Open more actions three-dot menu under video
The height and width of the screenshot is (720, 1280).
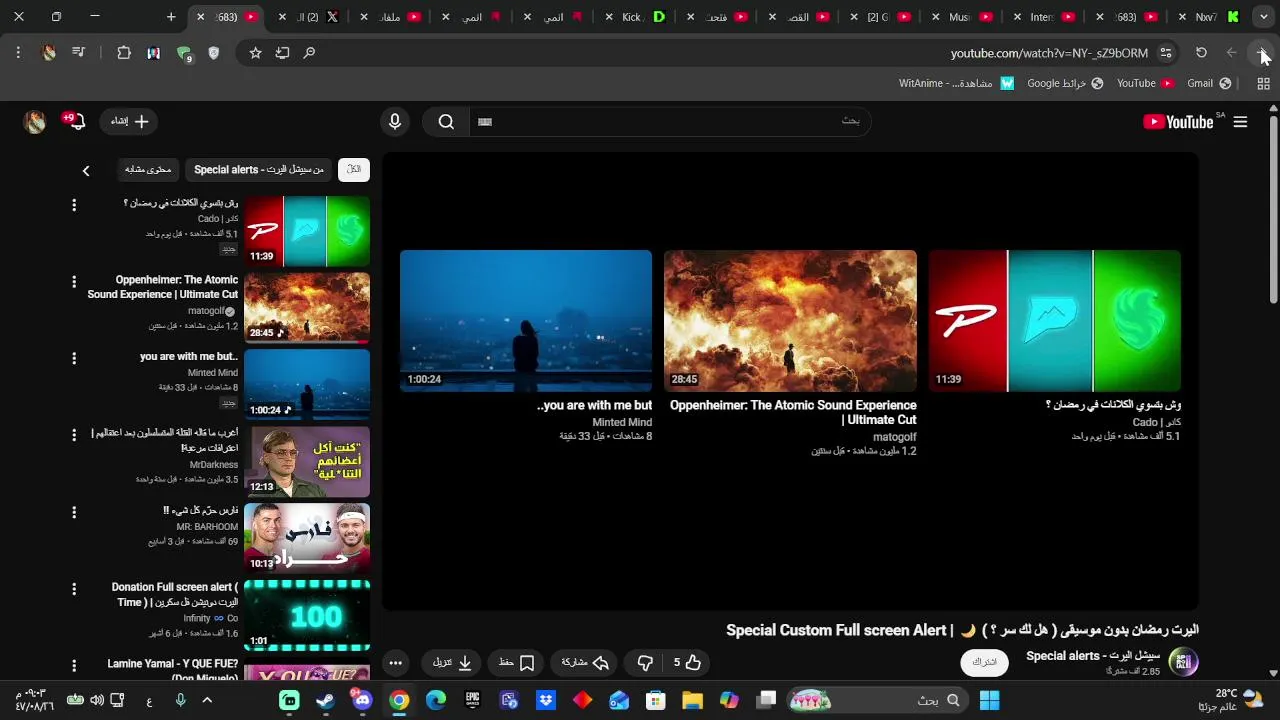coord(396,662)
